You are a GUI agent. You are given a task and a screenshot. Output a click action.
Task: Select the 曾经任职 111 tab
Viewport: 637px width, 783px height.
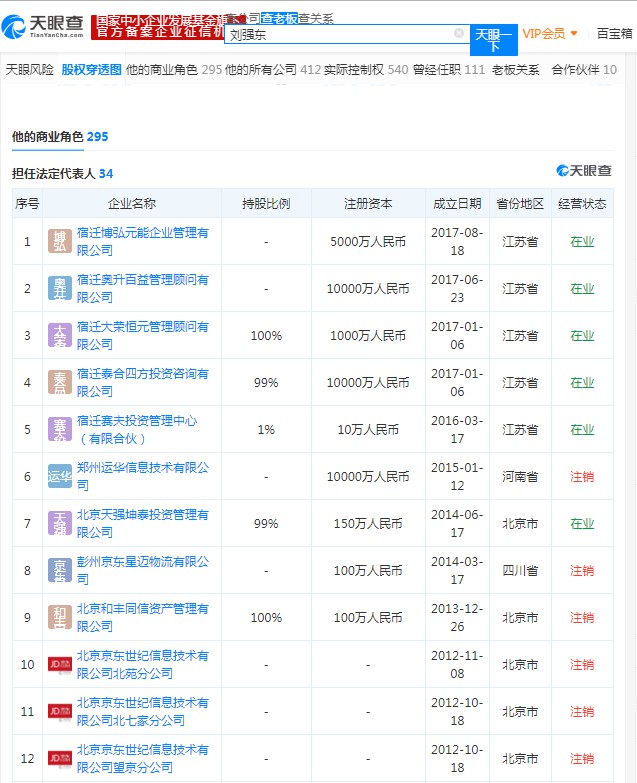449,69
